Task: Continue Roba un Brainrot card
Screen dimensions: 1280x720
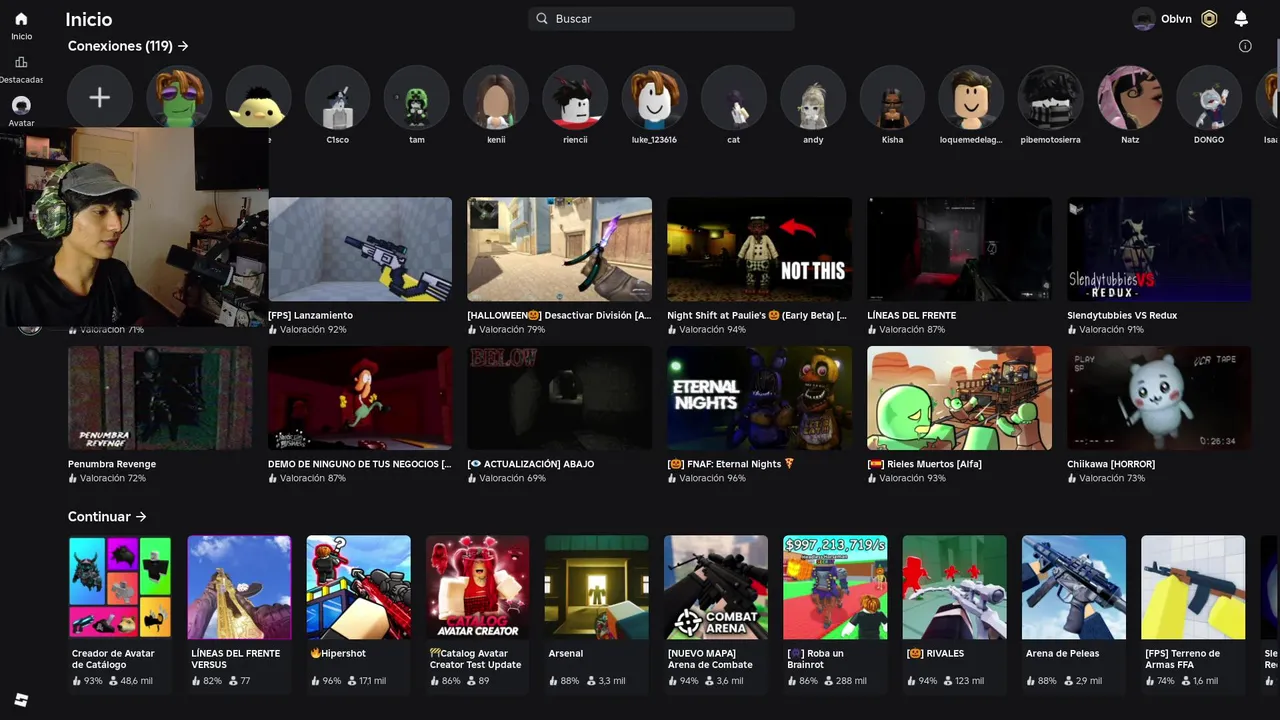Action: click(x=835, y=615)
